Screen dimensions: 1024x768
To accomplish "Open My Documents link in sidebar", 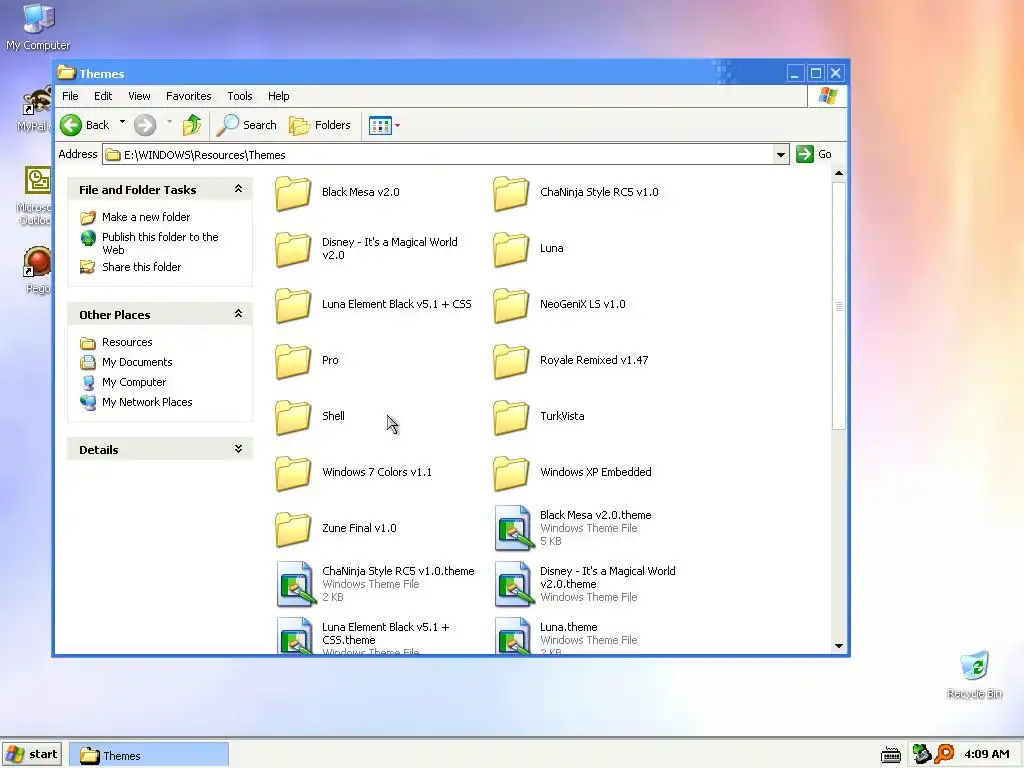I will (x=137, y=362).
